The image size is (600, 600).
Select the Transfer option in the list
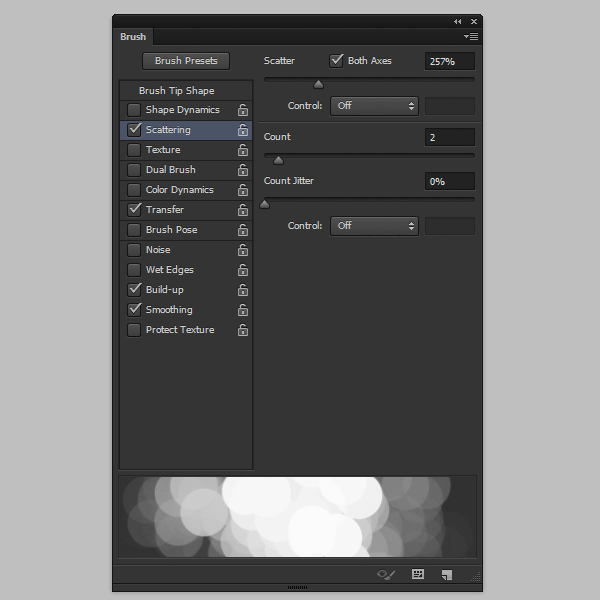[165, 210]
